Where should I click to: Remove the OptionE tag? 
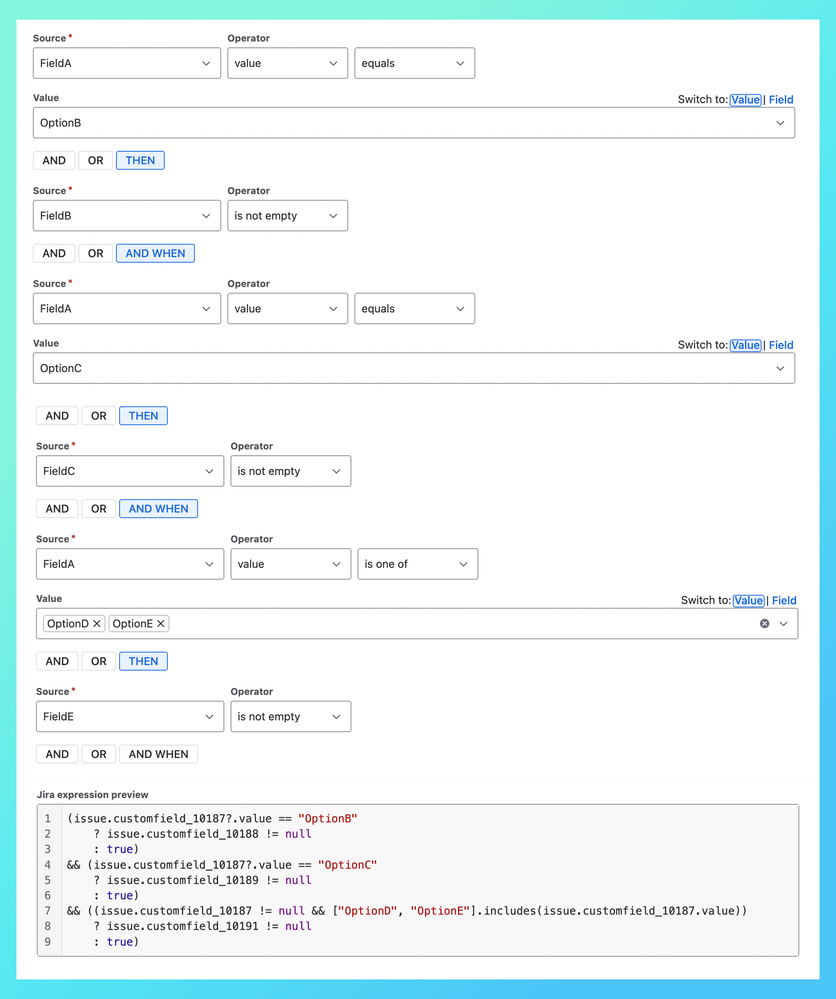(x=161, y=624)
